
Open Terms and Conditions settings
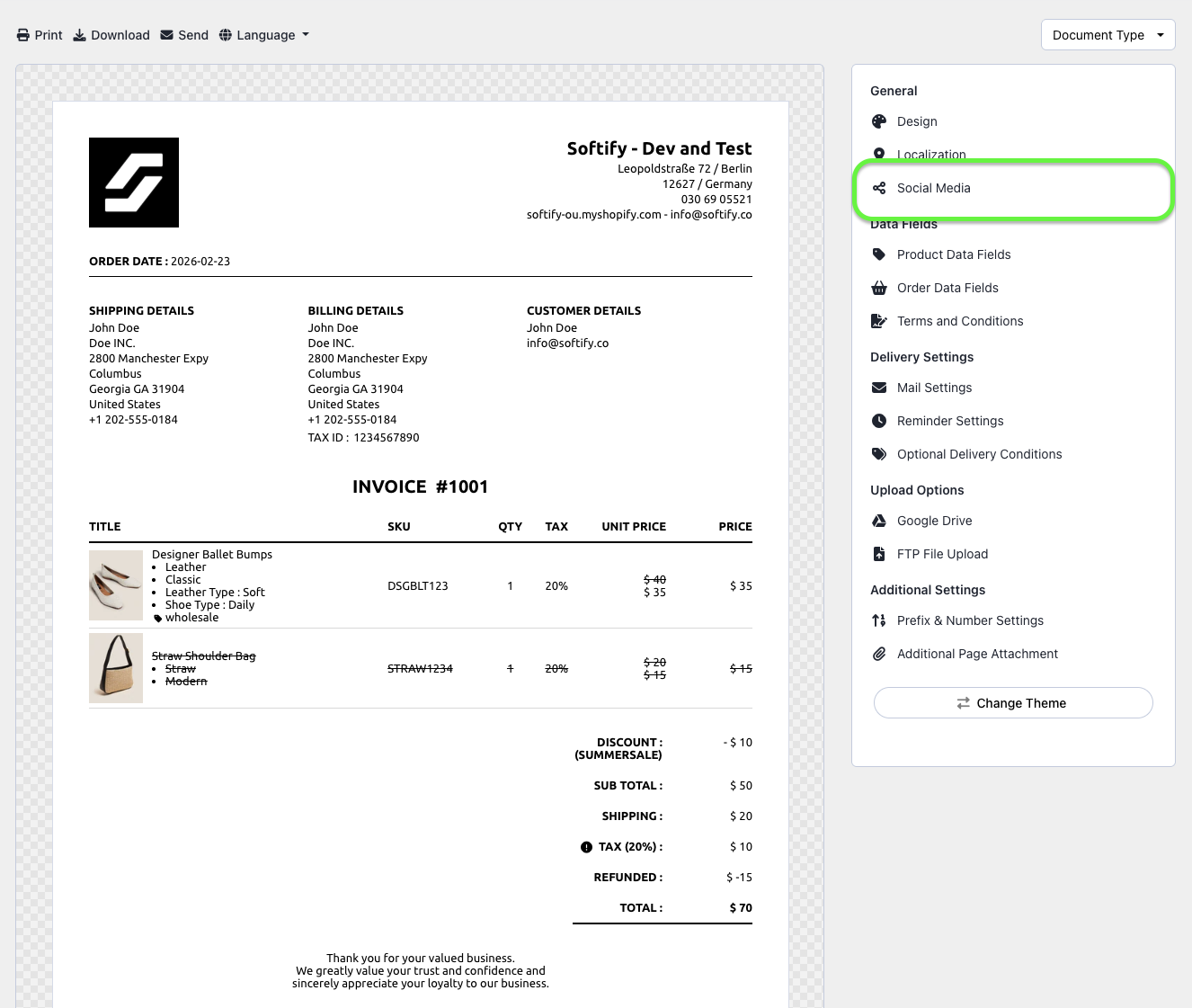[959, 321]
